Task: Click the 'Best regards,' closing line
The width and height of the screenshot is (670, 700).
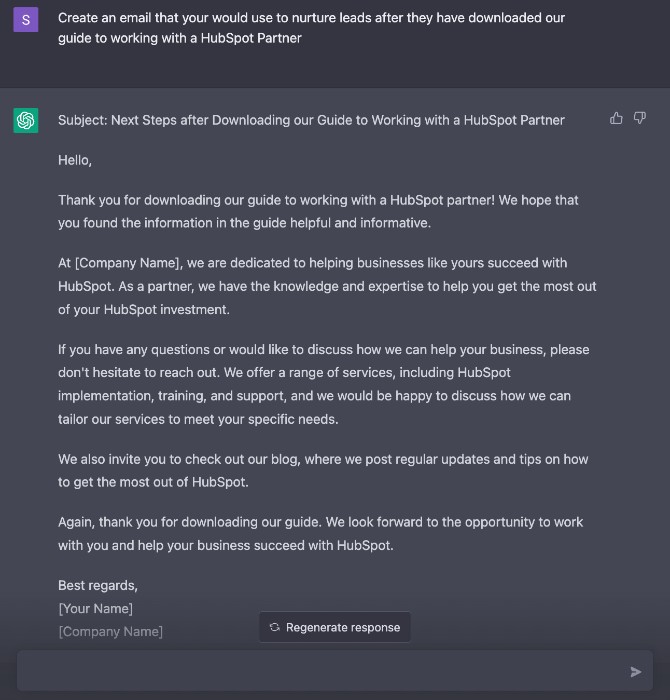Action: click(x=98, y=585)
